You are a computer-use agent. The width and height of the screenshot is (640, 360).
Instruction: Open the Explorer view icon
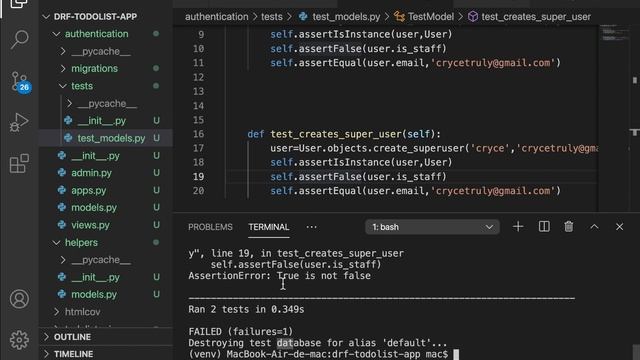[19, 4]
